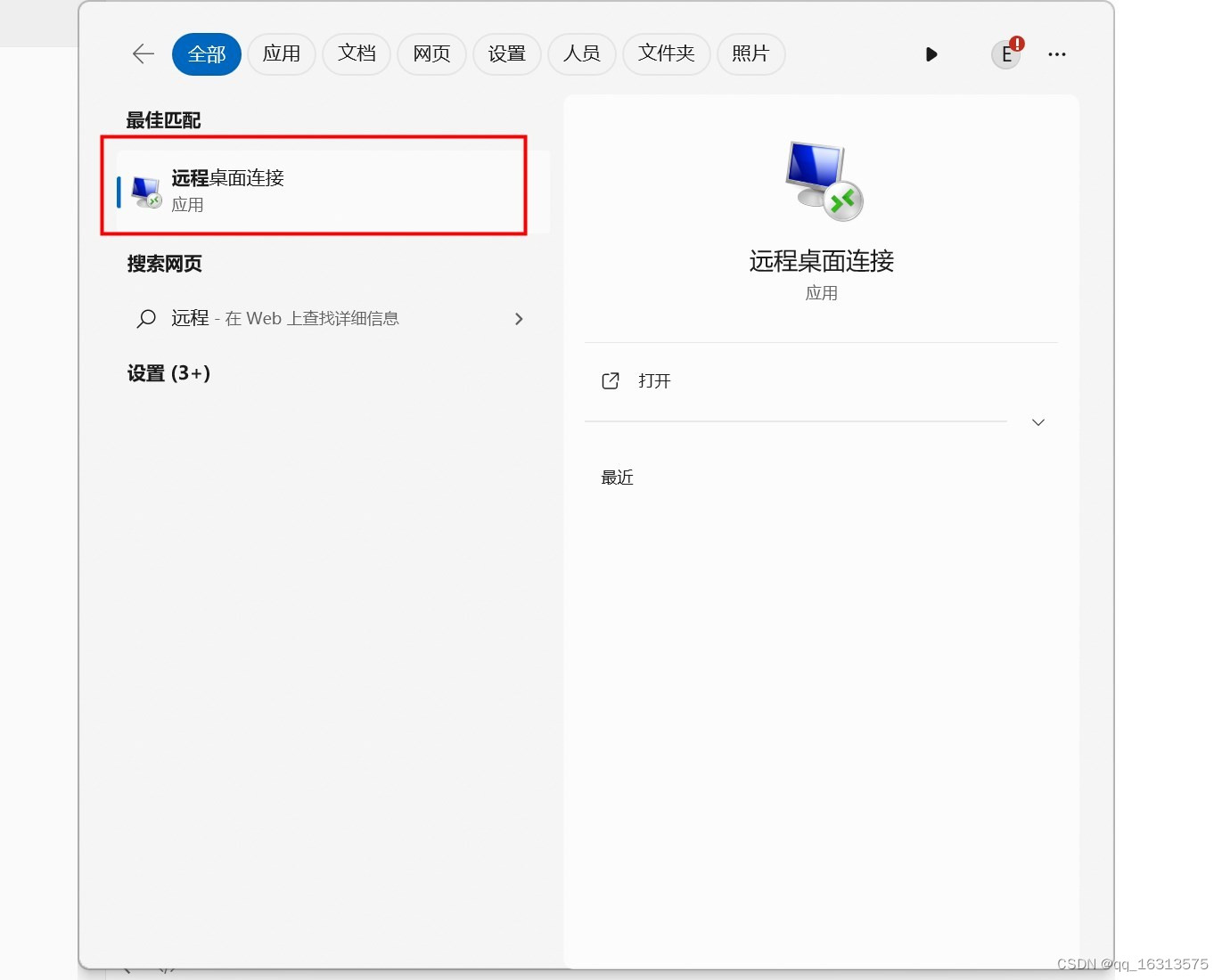The height and width of the screenshot is (980, 1222).
Task: Open 远程桌面连接 best match result
Action: [x=332, y=191]
